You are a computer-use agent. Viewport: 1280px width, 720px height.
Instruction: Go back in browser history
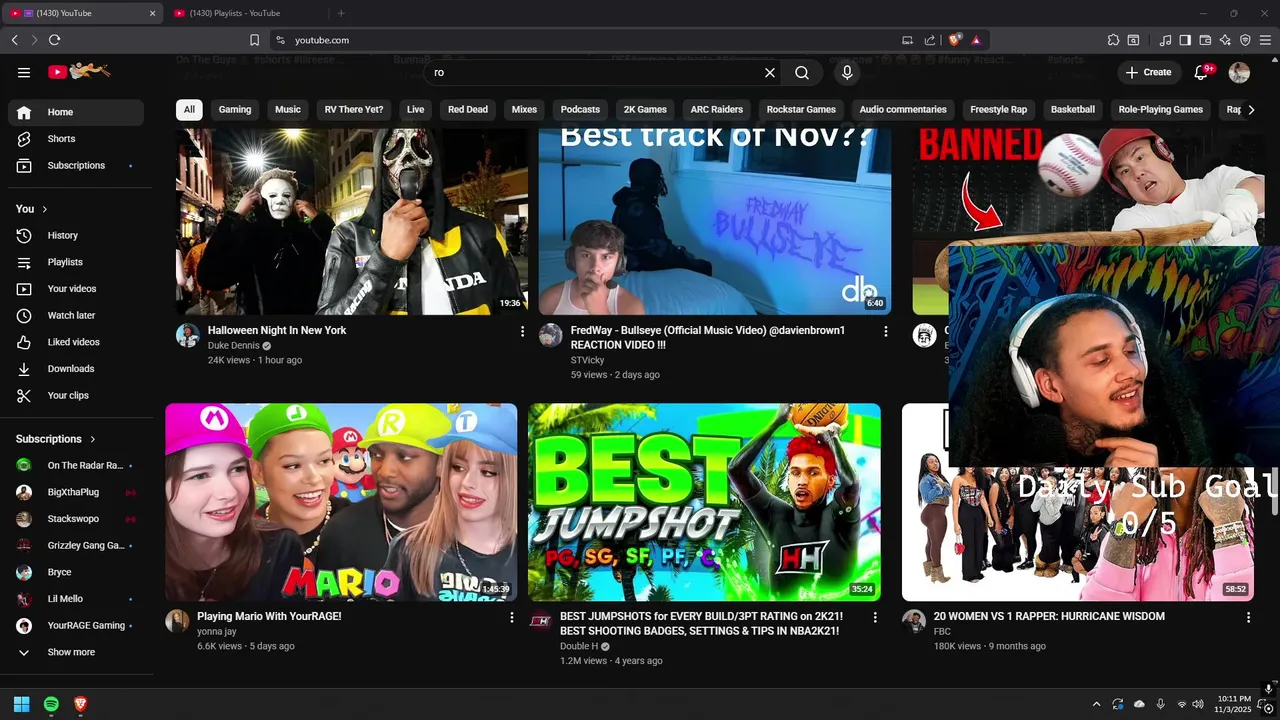pyautogui.click(x=14, y=40)
